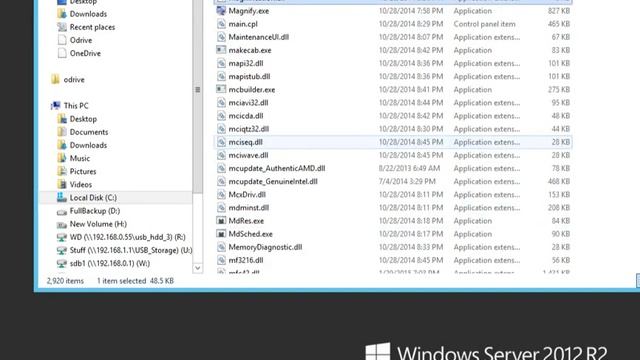Open Downloads in the favorites list
The height and width of the screenshot is (360, 640).
[88, 14]
